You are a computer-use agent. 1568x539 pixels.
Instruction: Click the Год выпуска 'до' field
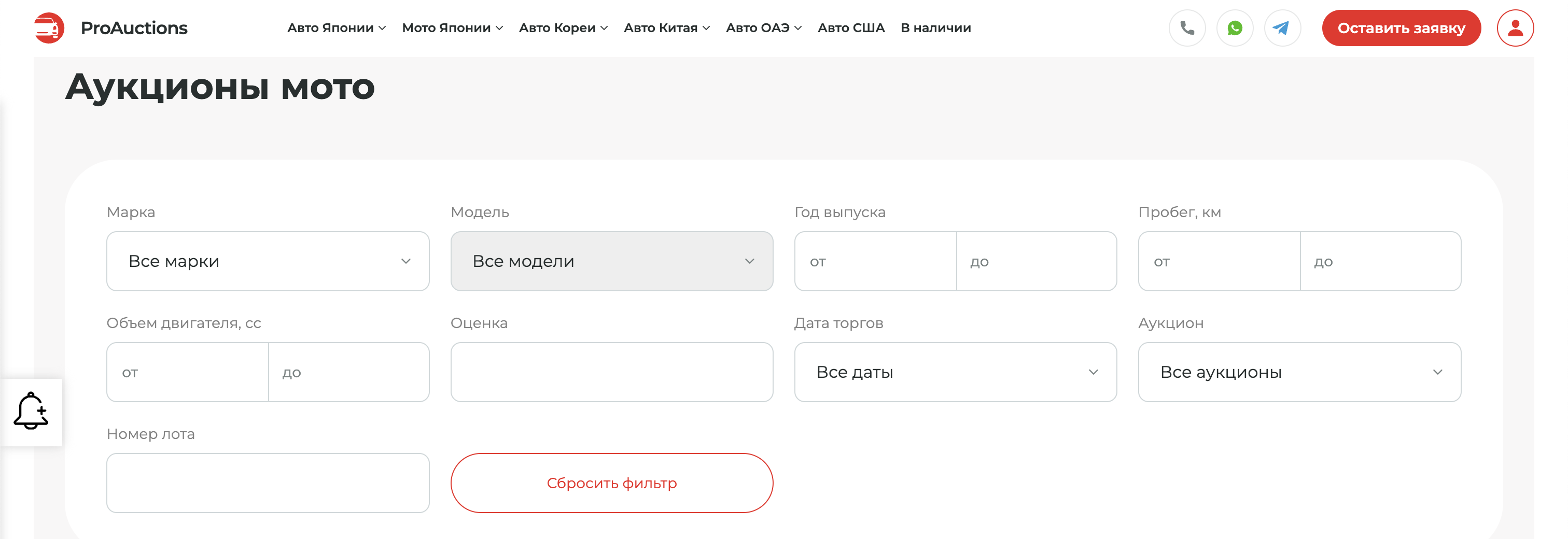pos(1037,261)
